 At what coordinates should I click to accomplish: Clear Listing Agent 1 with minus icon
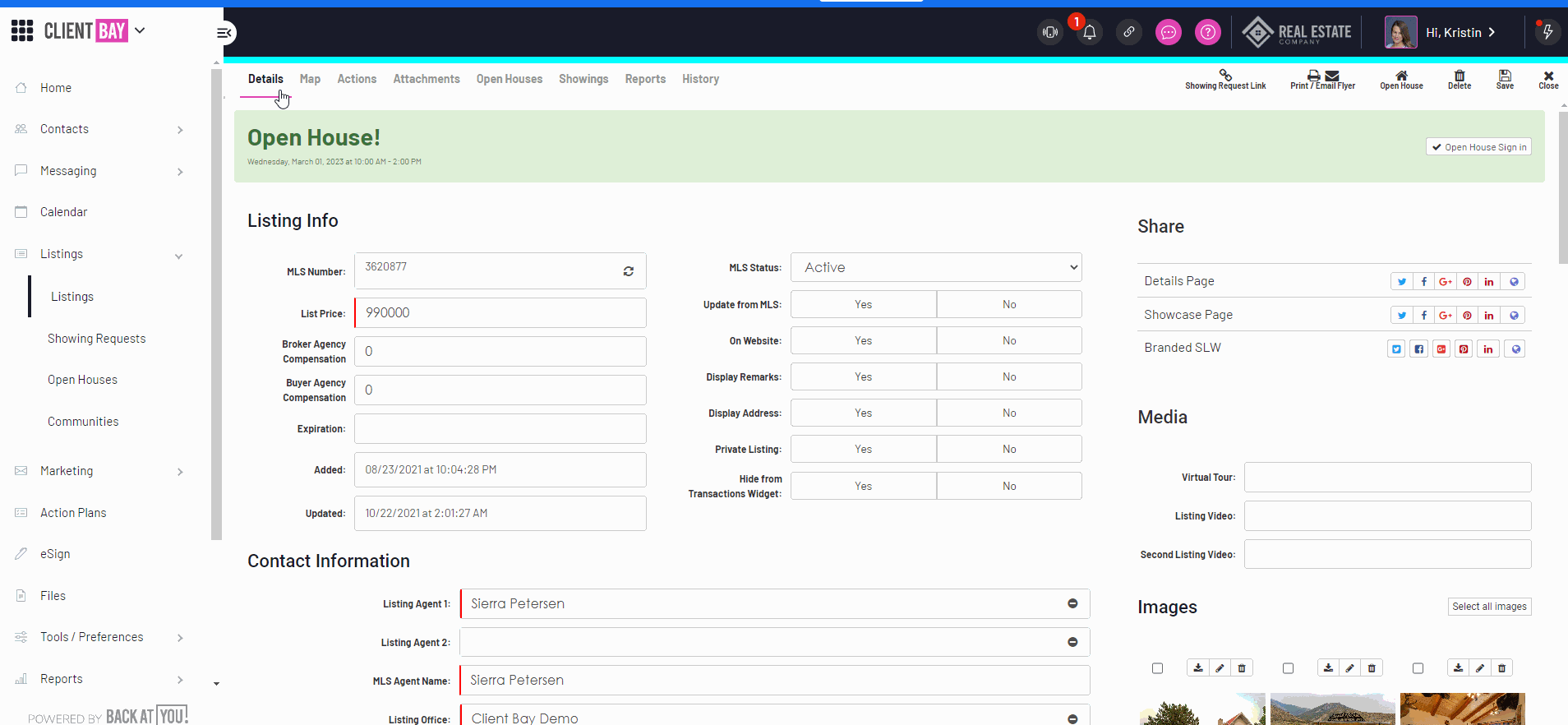(1072, 603)
